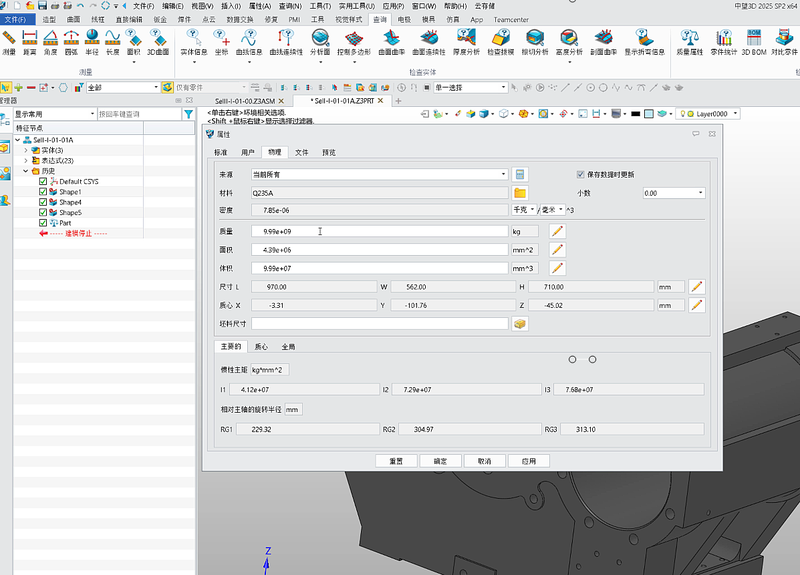Open the 小数 decimals 0.00 dropdown
This screenshot has height=575, width=800.
[x=700, y=193]
